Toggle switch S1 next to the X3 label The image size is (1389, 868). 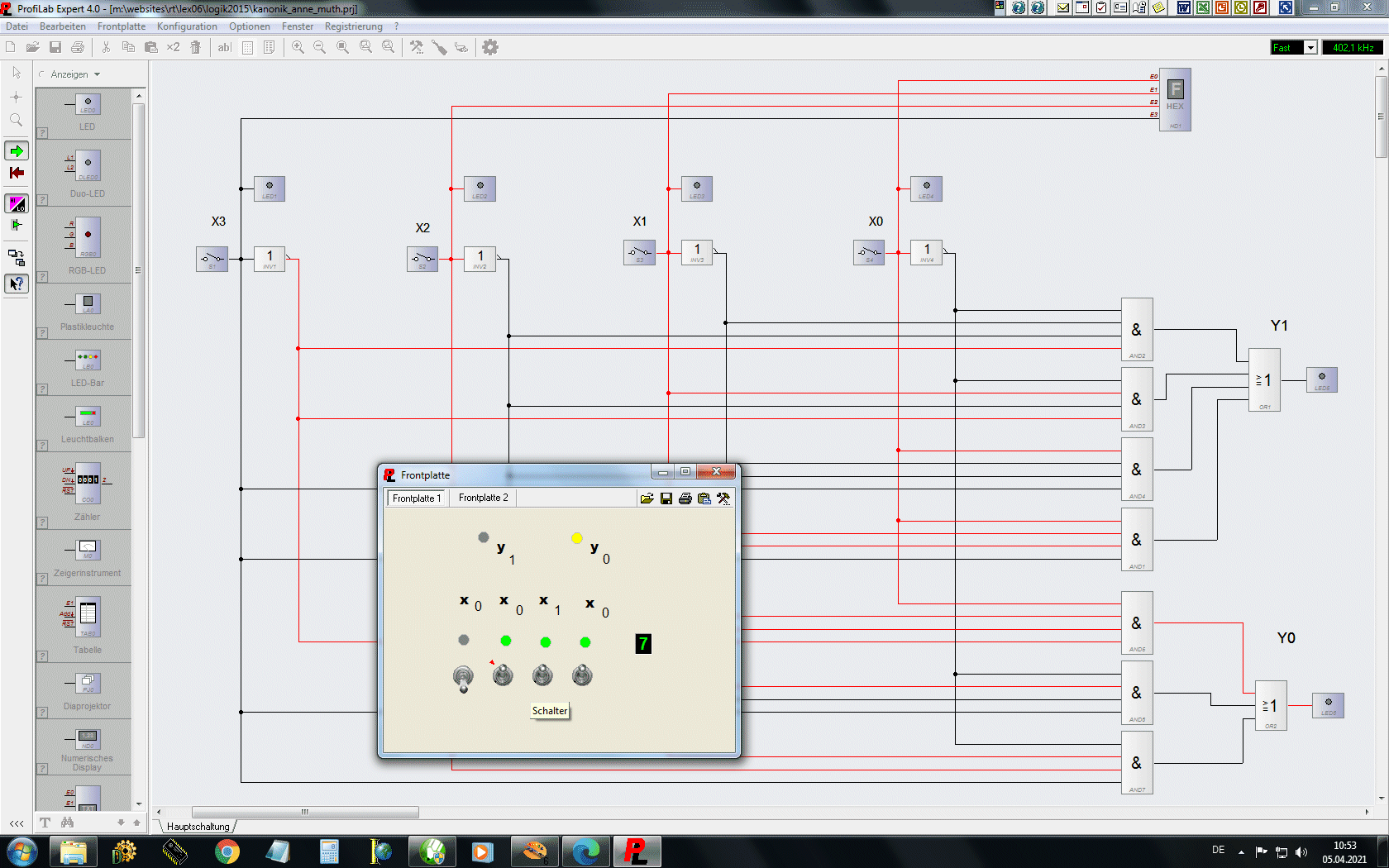(x=212, y=259)
